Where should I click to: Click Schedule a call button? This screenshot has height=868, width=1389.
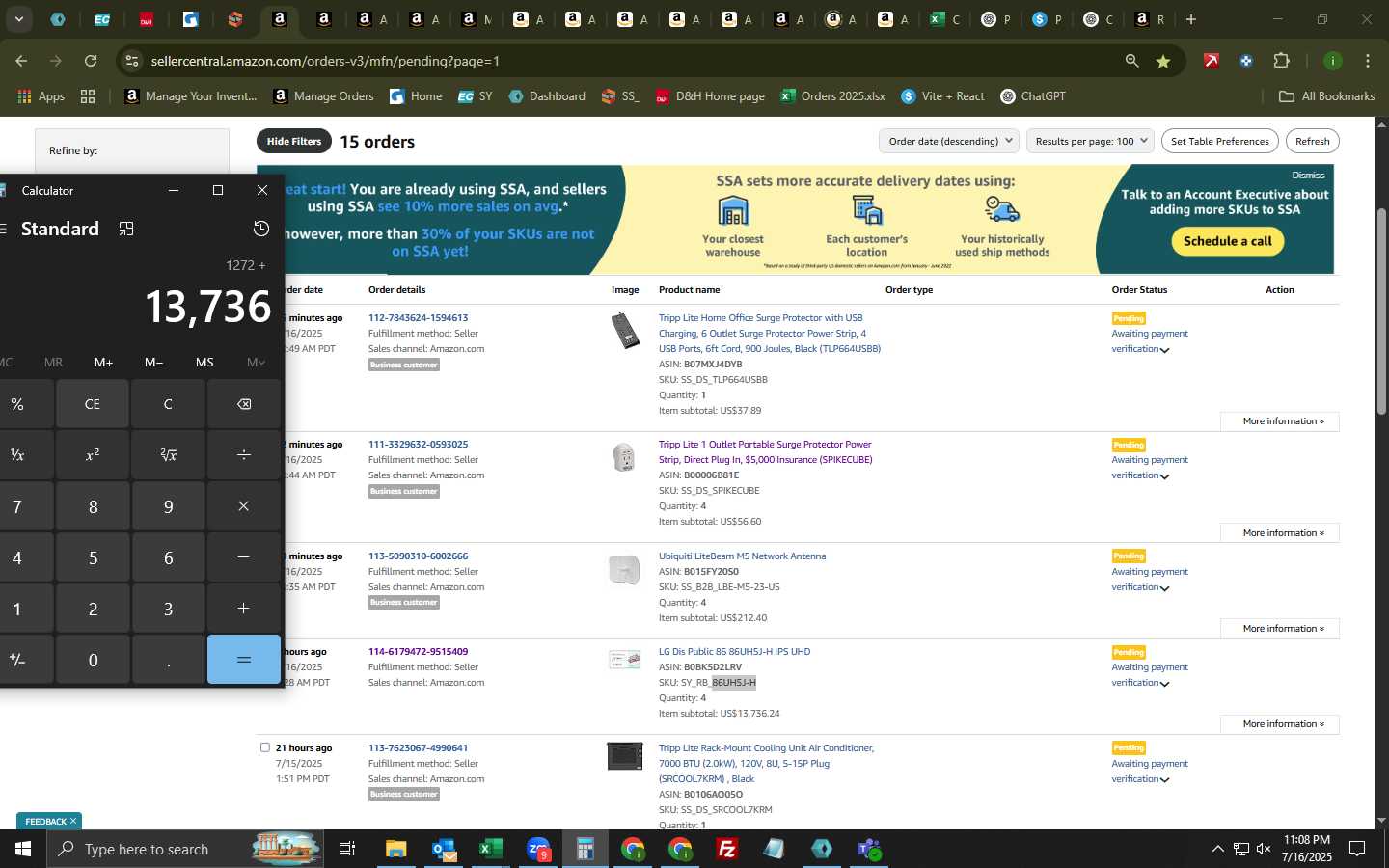point(1228,241)
